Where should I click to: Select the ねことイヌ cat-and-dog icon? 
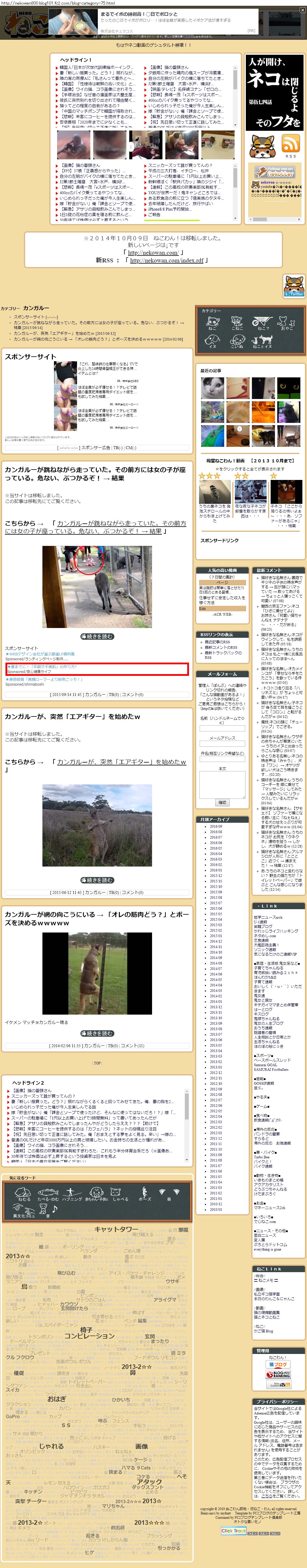point(262,341)
